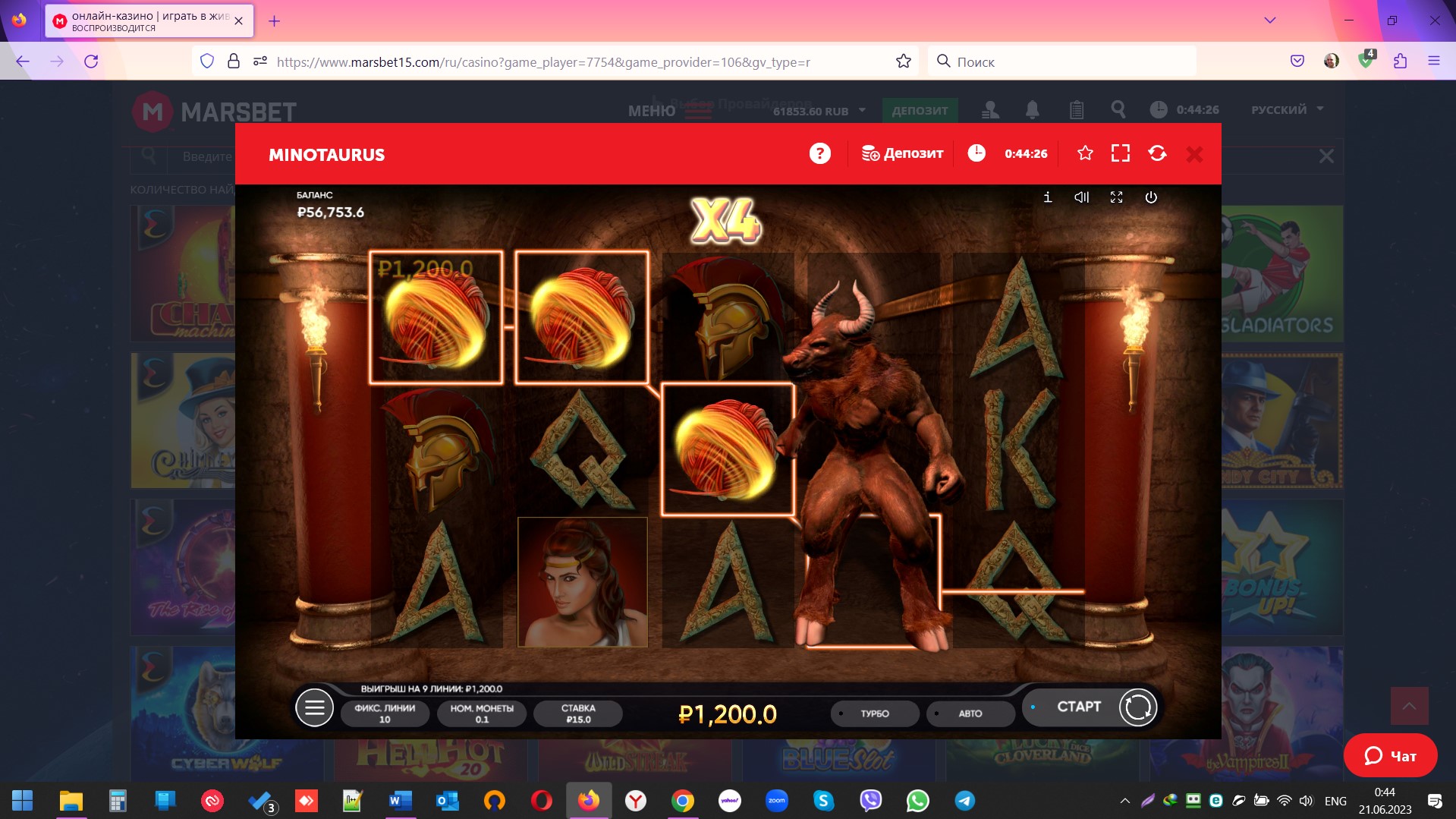Change the Ставка bet amount
The height and width of the screenshot is (819, 1456).
[578, 713]
